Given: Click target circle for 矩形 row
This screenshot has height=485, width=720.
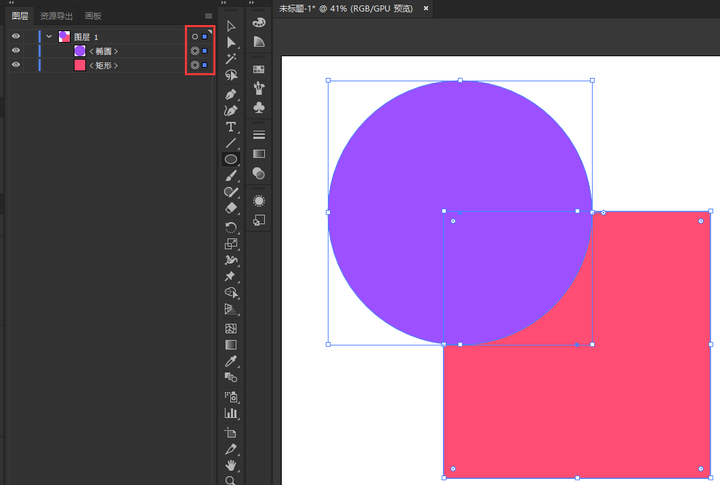Looking at the screenshot, I should click(x=195, y=65).
